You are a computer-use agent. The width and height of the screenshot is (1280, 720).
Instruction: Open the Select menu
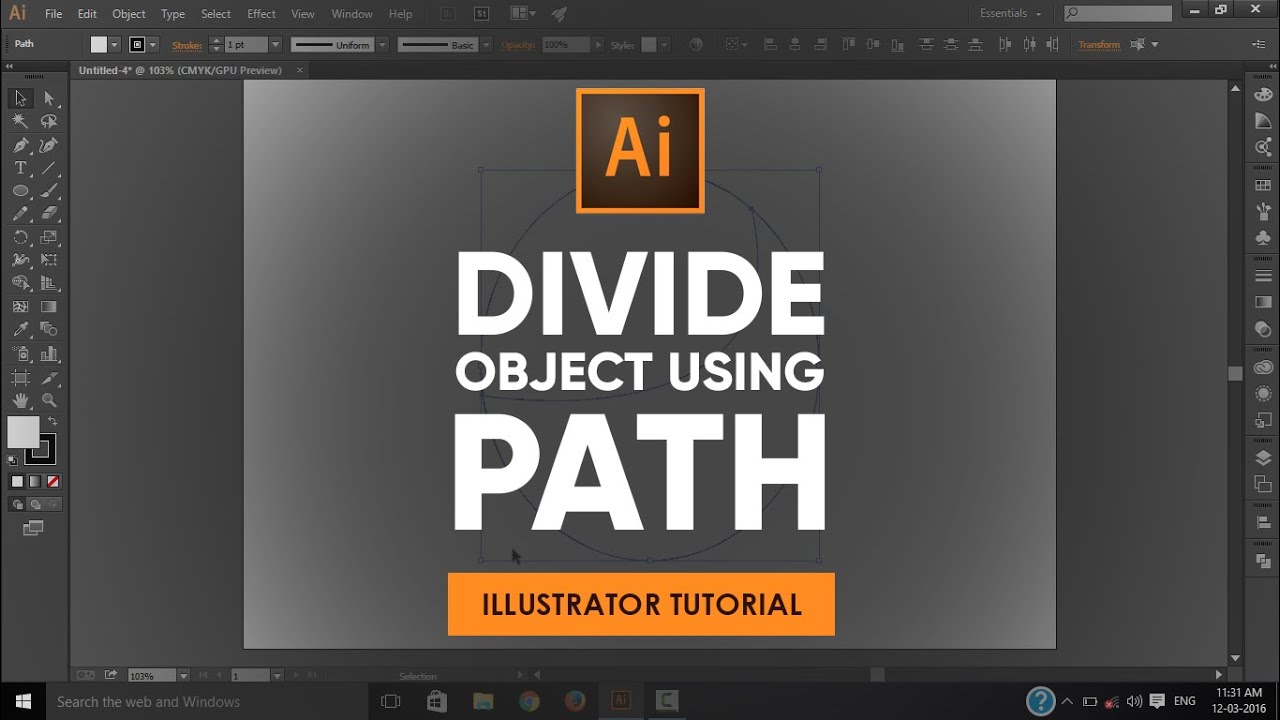click(x=216, y=14)
